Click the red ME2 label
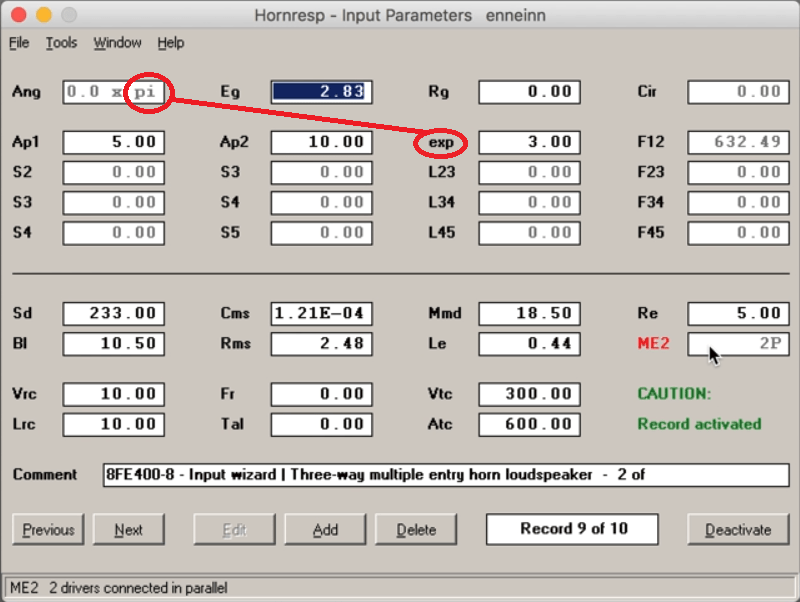 653,343
